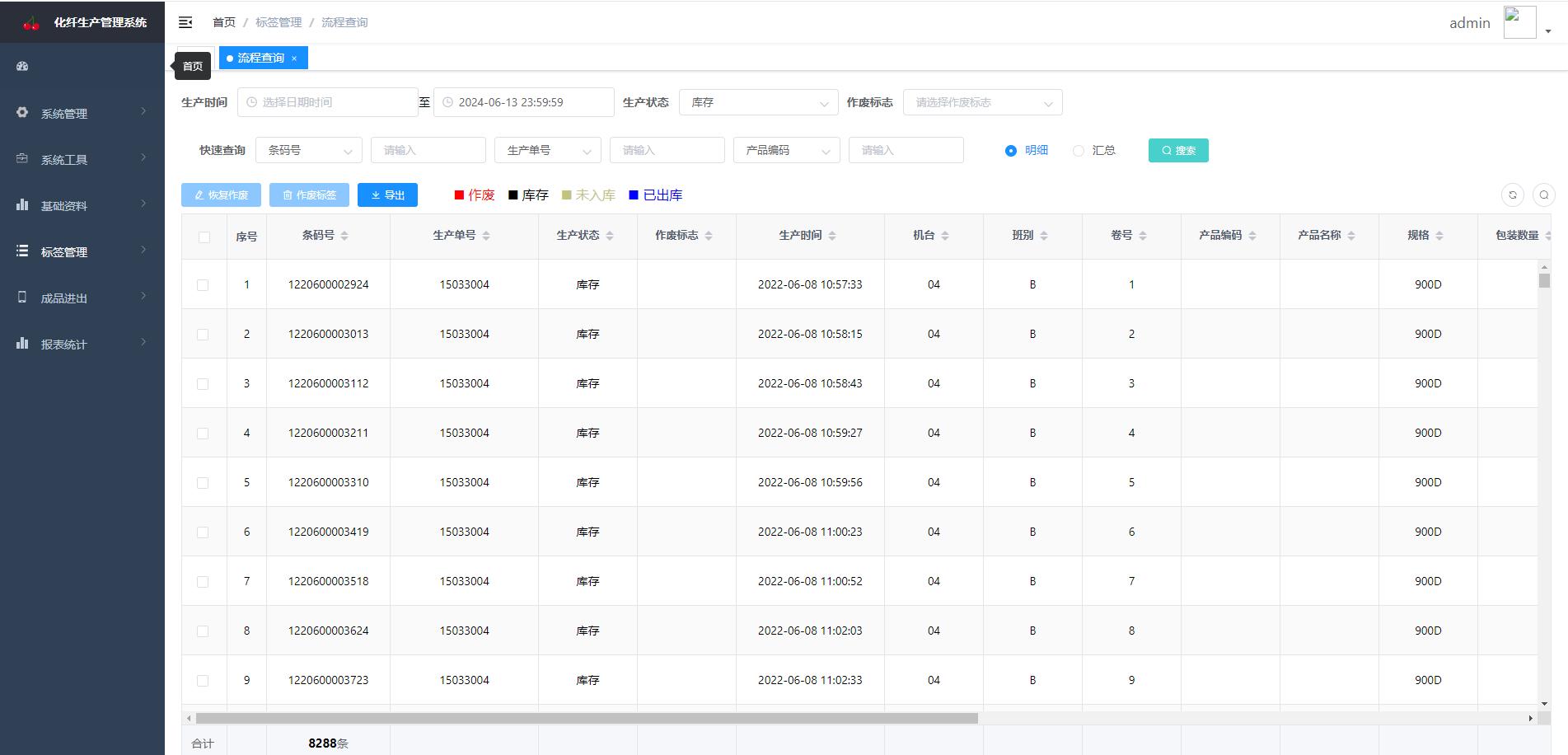This screenshot has width=1568, height=755.
Task: Open the 标签管理 sidebar menu
Action: pyautogui.click(x=82, y=251)
